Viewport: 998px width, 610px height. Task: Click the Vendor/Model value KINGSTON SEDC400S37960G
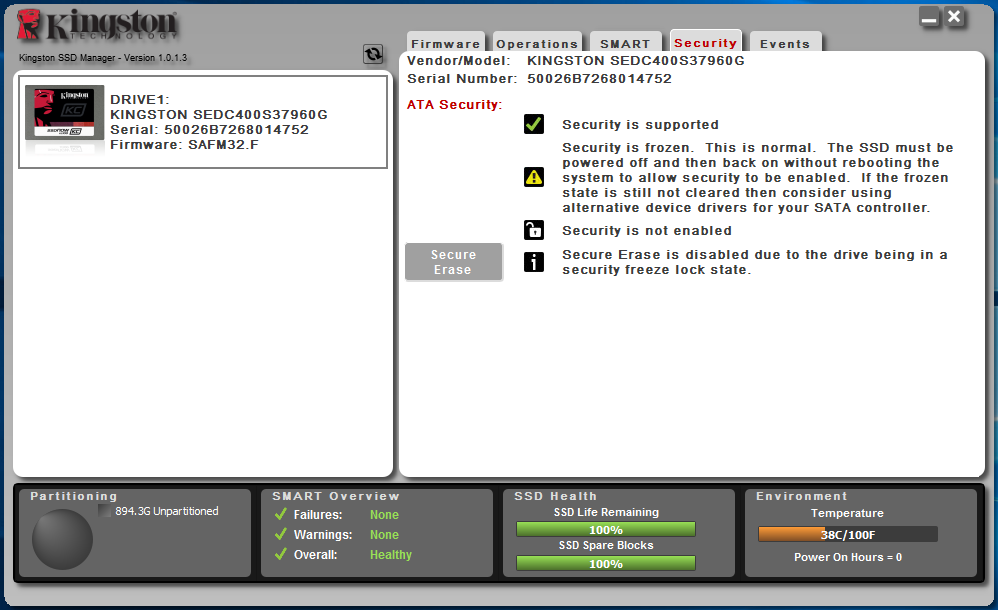pyautogui.click(x=636, y=60)
